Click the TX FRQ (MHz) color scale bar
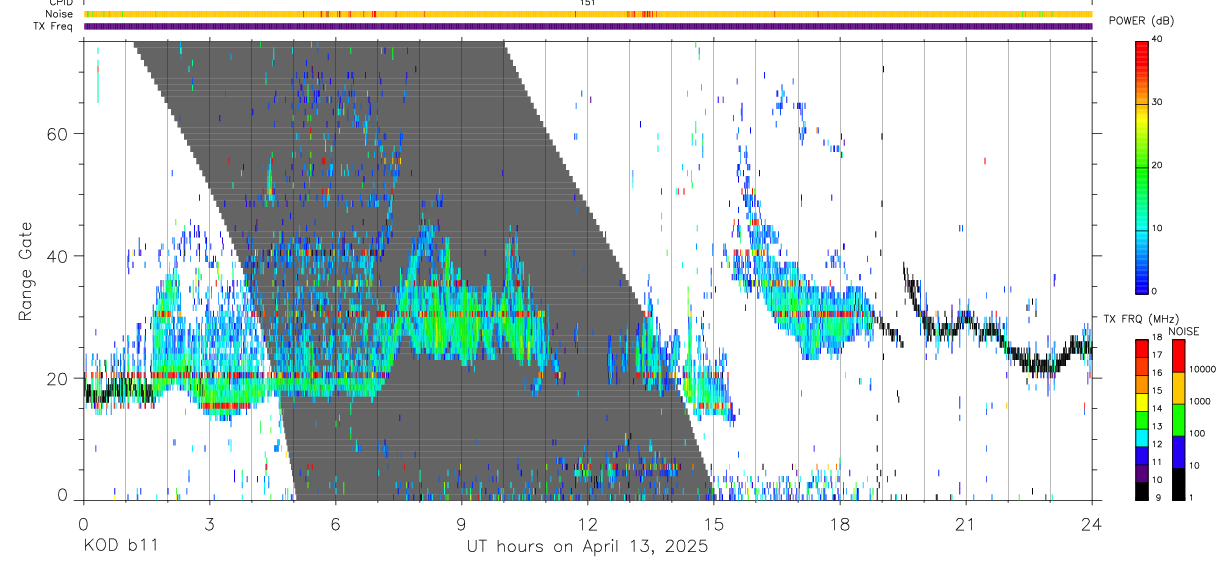This screenshot has height=567, width=1228. pos(1141,419)
